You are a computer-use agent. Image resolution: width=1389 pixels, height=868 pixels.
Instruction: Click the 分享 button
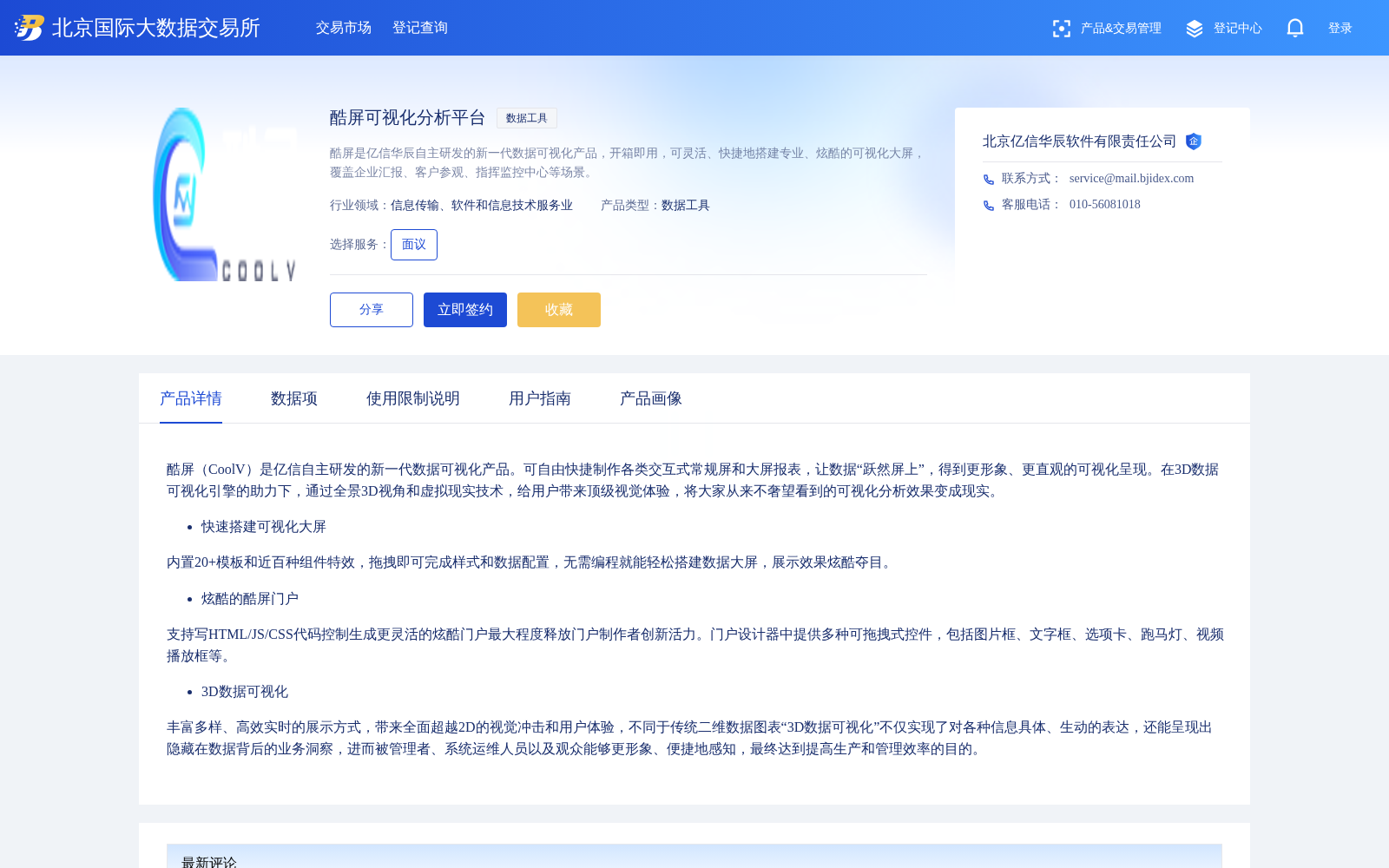(x=372, y=310)
